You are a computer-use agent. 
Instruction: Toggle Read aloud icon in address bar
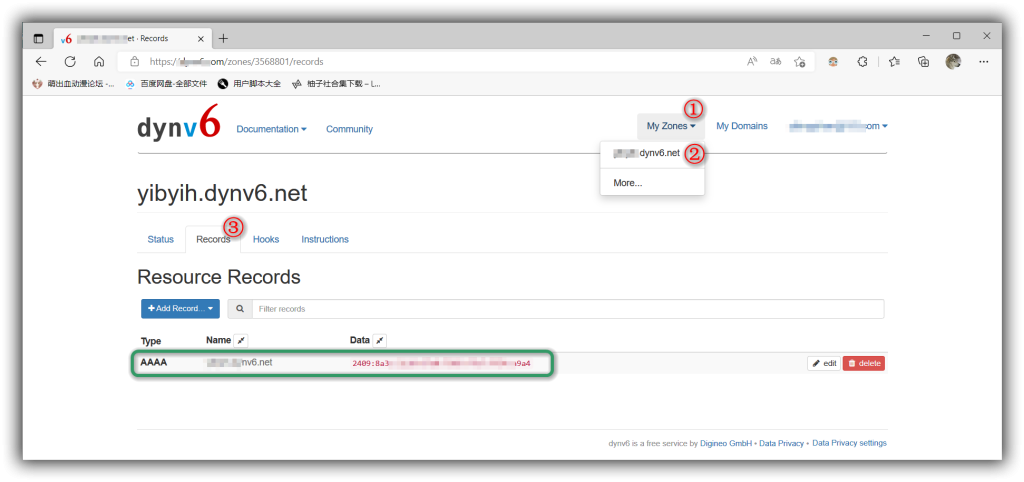(752, 61)
